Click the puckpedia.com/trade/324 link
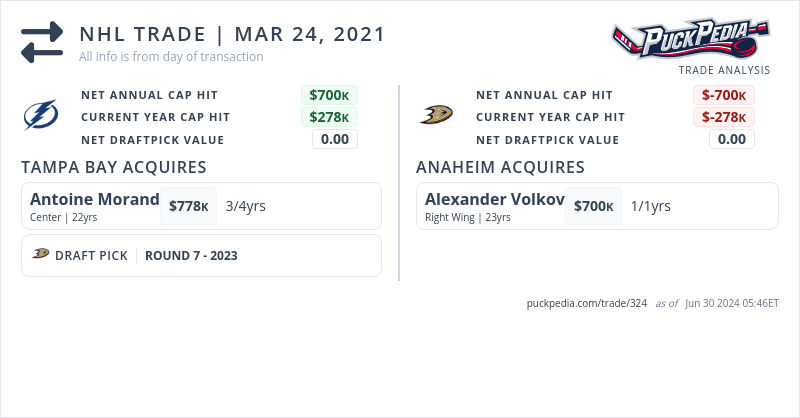 point(587,303)
